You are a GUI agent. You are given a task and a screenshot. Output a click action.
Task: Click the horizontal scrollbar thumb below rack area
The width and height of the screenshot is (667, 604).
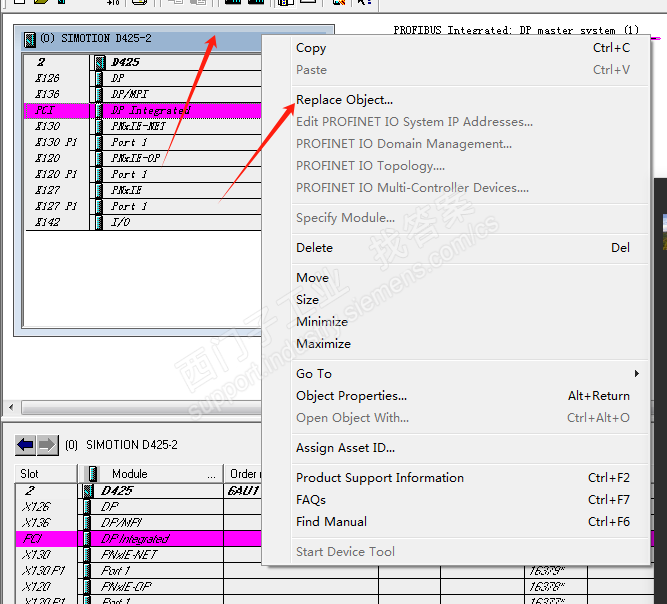coord(141,407)
